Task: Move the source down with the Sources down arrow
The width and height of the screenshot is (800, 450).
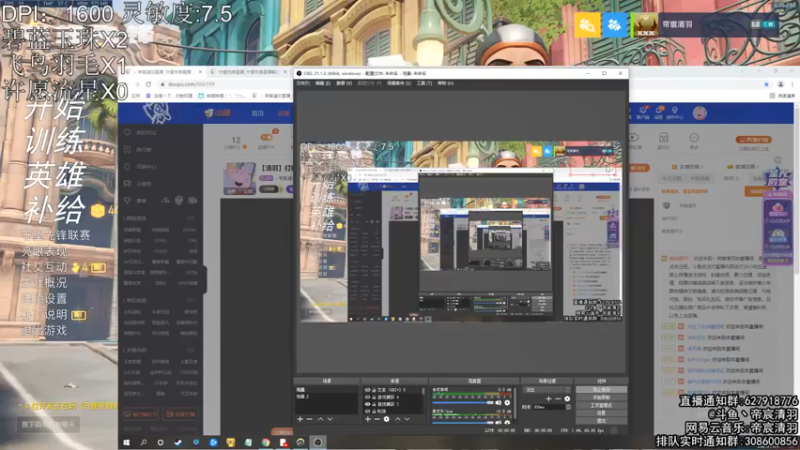Action: click(407, 419)
